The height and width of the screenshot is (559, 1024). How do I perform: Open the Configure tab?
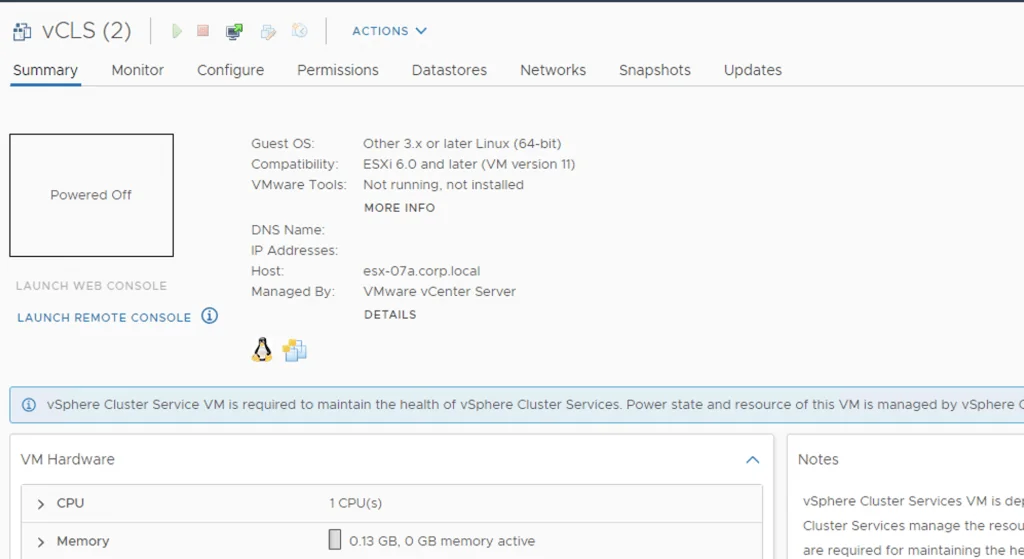click(x=231, y=71)
